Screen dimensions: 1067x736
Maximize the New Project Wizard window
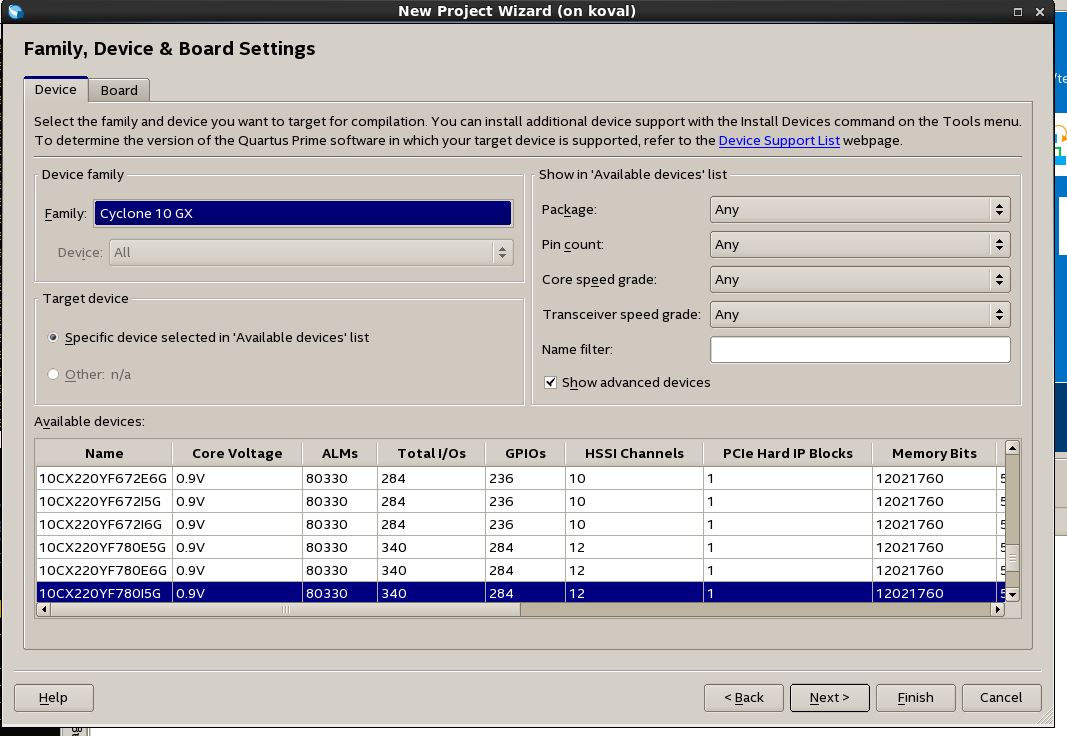click(x=1018, y=11)
